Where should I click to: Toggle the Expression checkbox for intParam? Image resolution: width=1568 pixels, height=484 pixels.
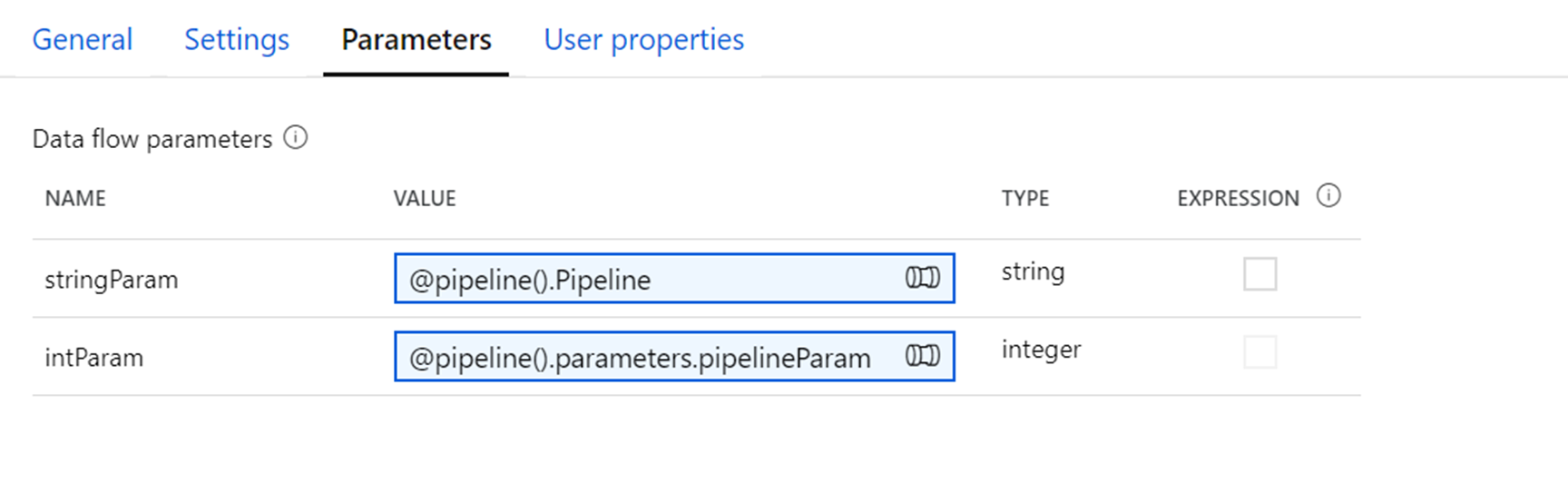[x=1259, y=352]
